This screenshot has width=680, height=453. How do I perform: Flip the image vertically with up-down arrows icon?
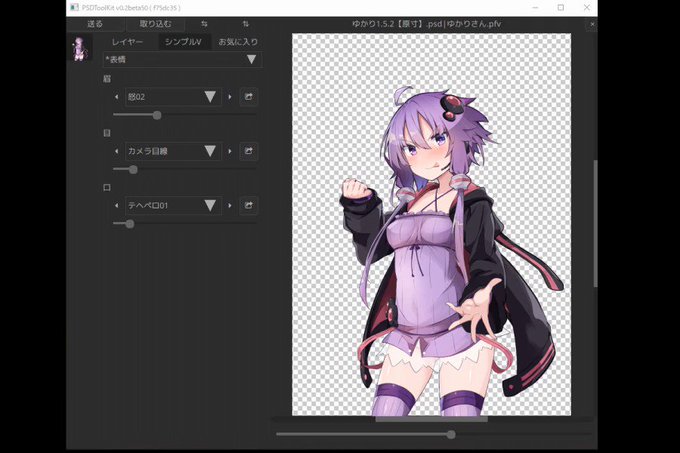point(246,24)
